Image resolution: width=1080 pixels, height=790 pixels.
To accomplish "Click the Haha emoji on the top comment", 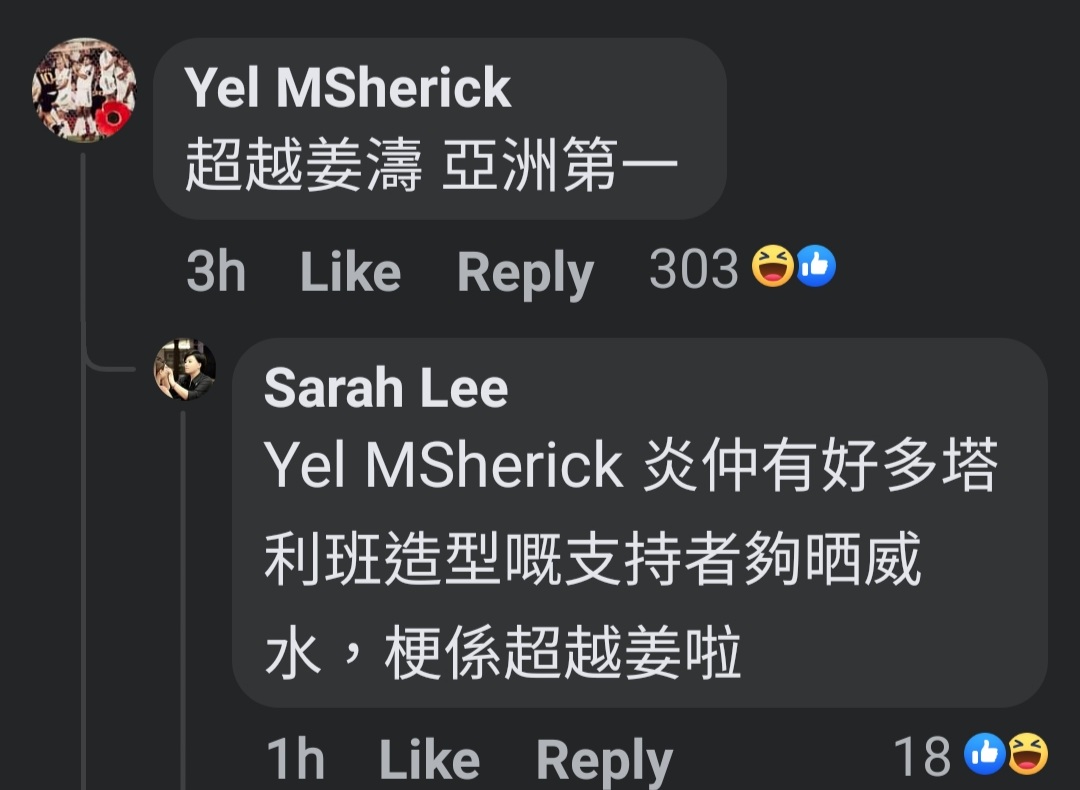I will tap(772, 266).
